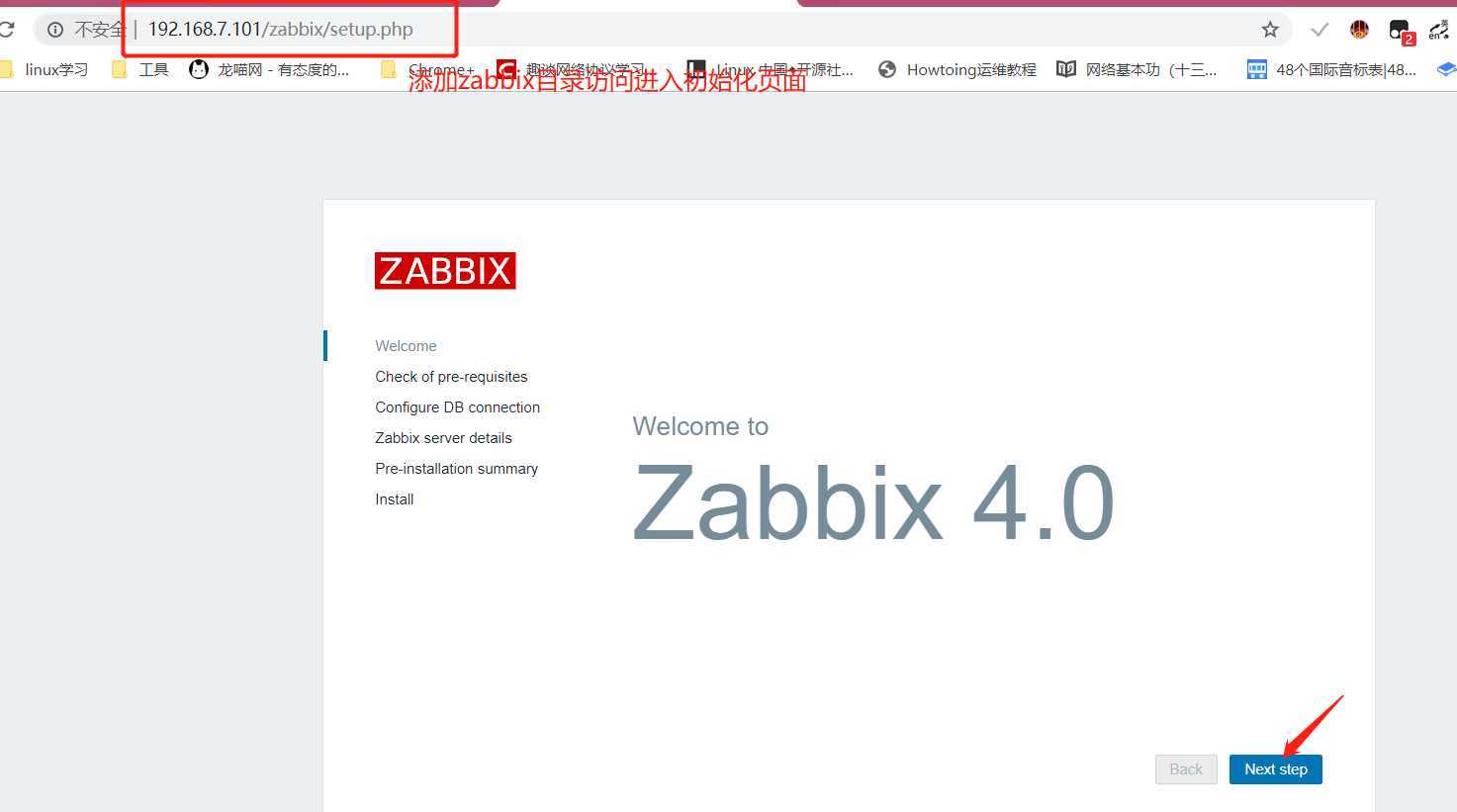Select Check of pre-requisites step
1457x812 pixels.
pyautogui.click(x=451, y=377)
